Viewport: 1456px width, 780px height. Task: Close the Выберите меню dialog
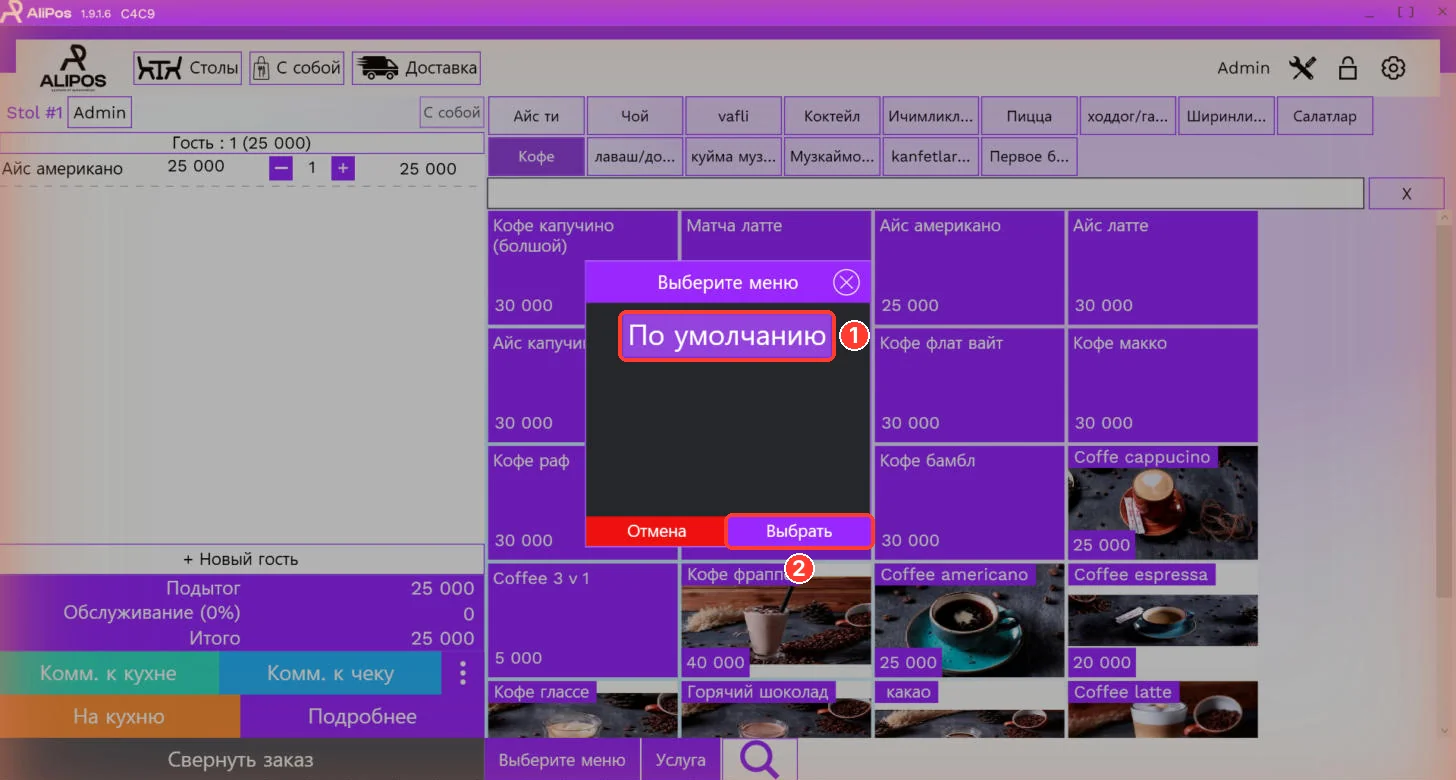846,282
